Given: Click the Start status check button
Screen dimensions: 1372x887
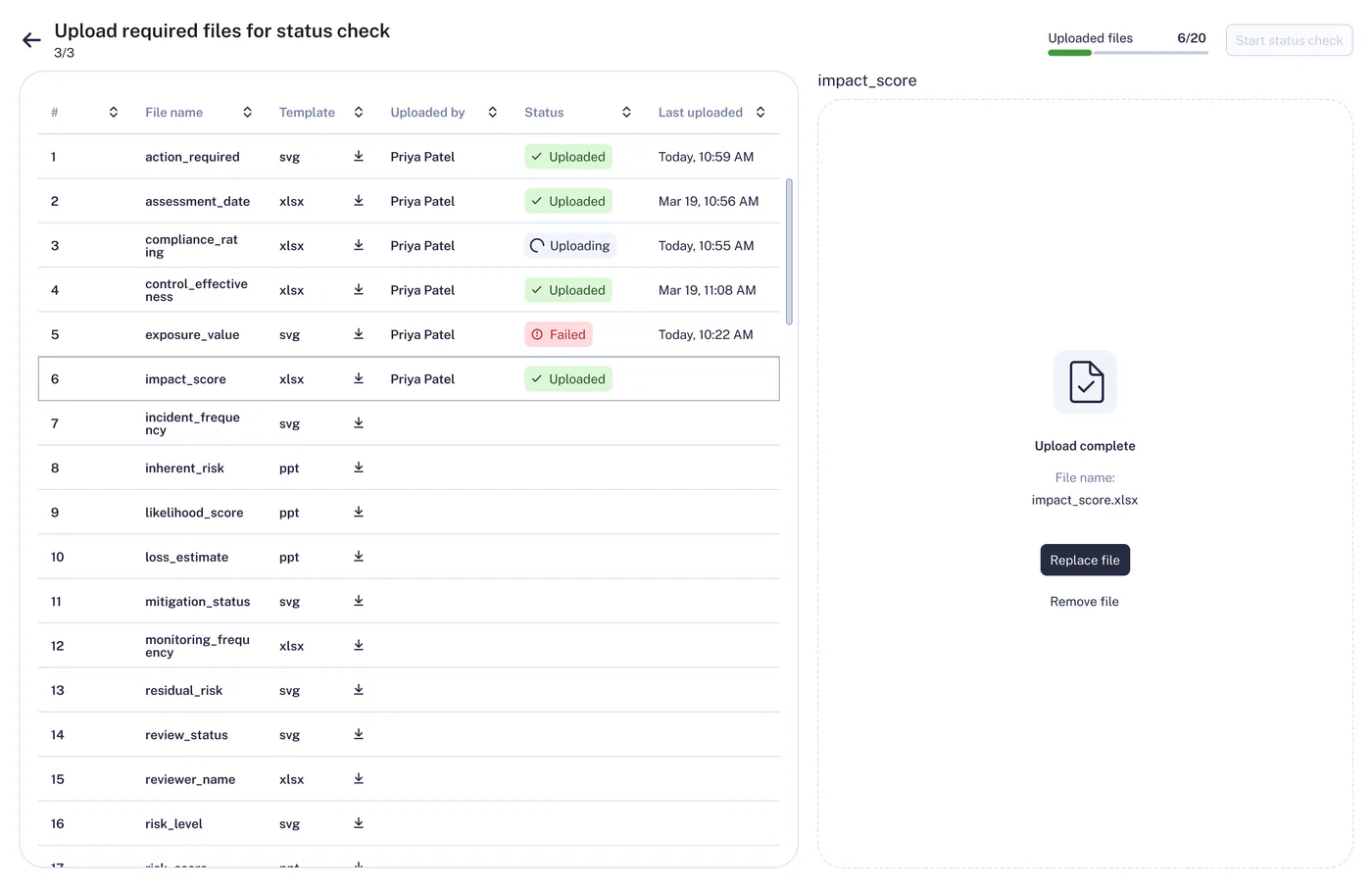Looking at the screenshot, I should point(1289,40).
